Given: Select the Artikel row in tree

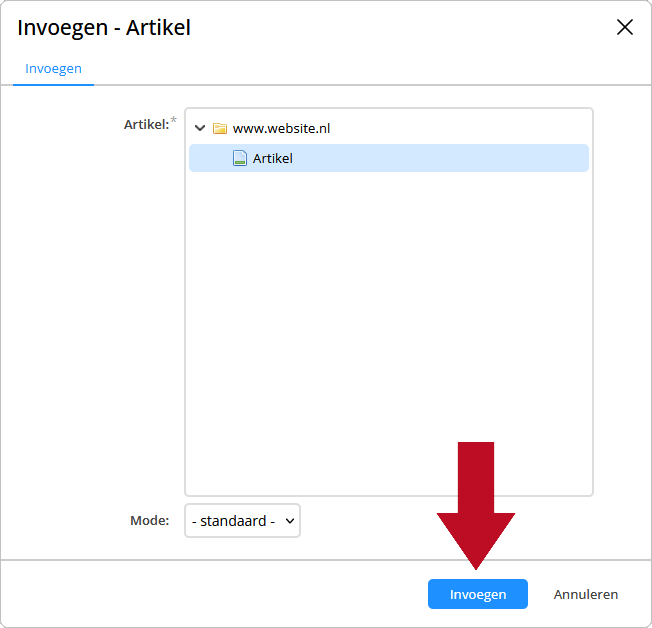Looking at the screenshot, I should click(x=389, y=158).
